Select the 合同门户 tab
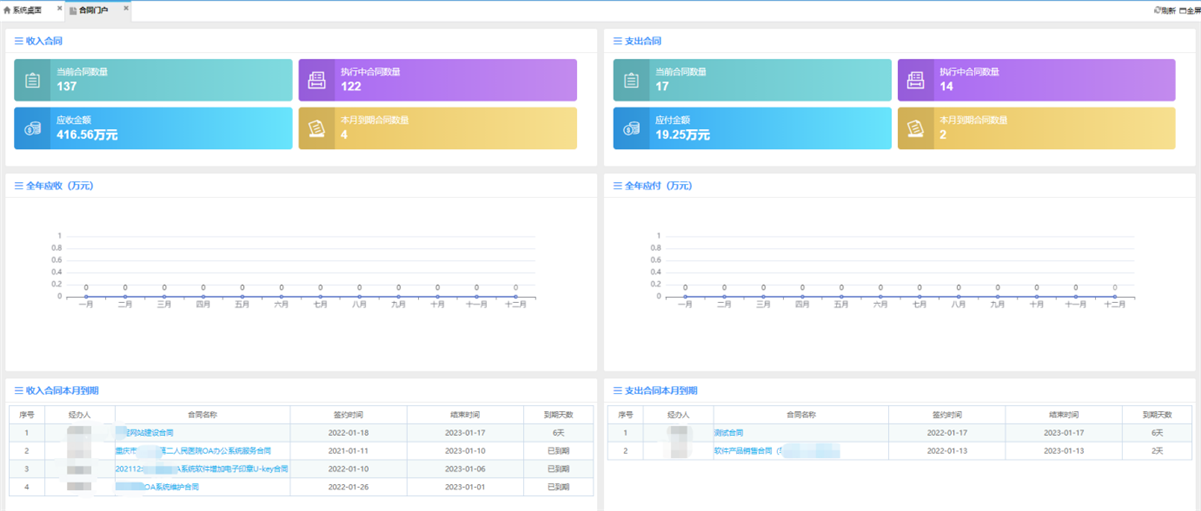The height and width of the screenshot is (511, 1201). [x=93, y=10]
